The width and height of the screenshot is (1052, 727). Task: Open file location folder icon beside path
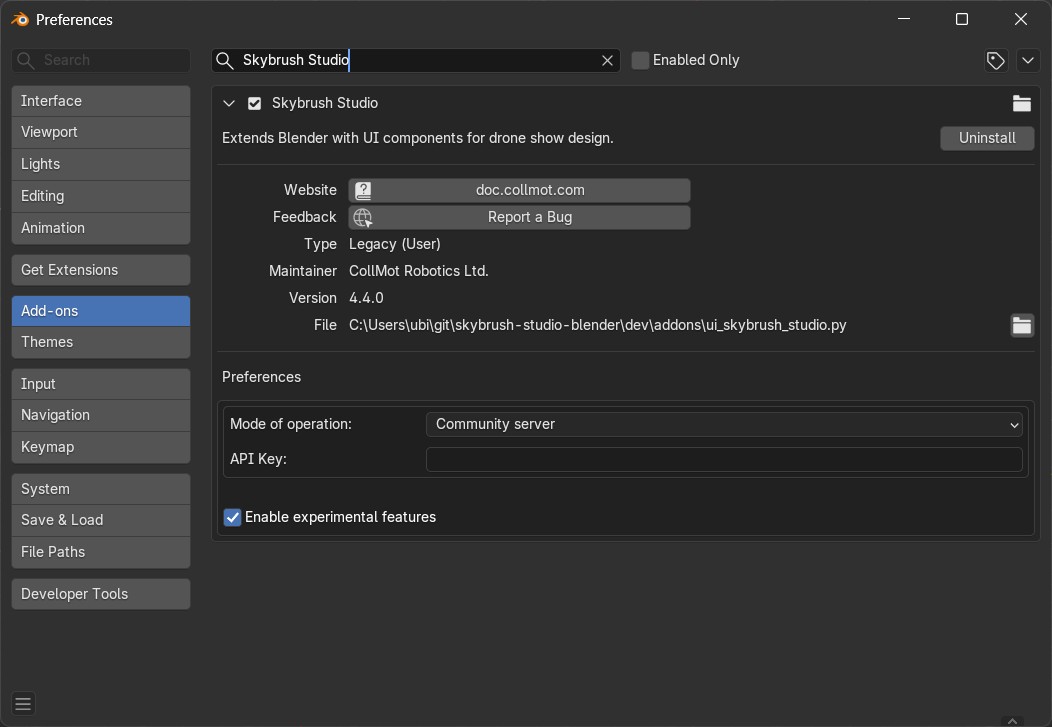(1022, 325)
